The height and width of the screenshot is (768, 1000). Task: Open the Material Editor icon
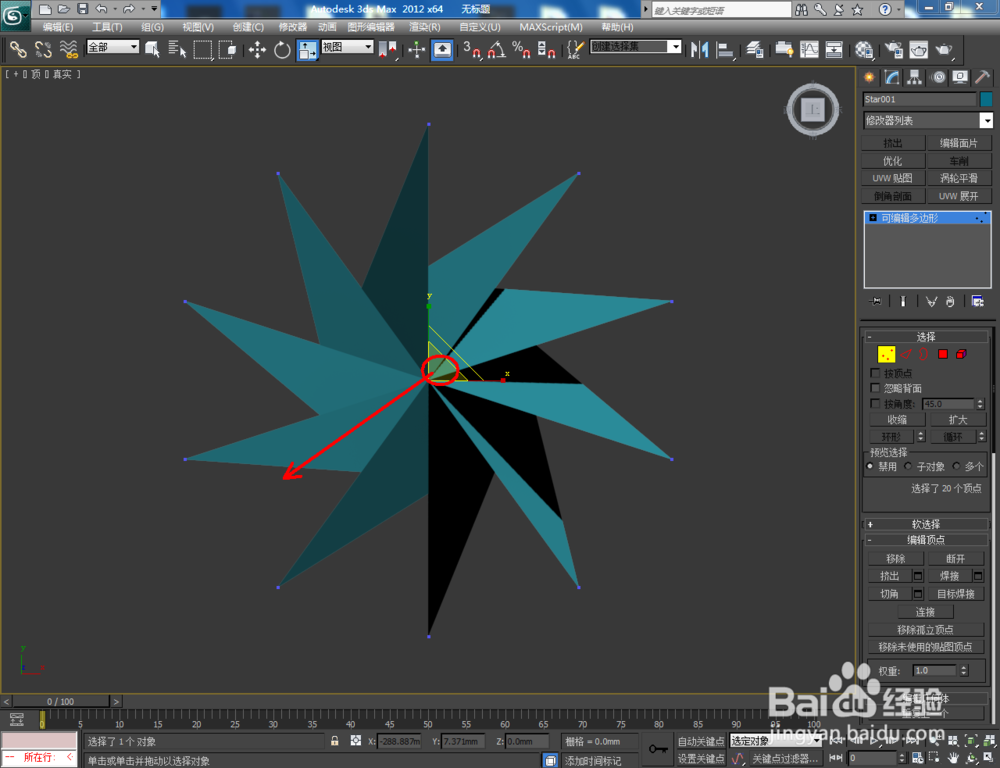[864, 49]
